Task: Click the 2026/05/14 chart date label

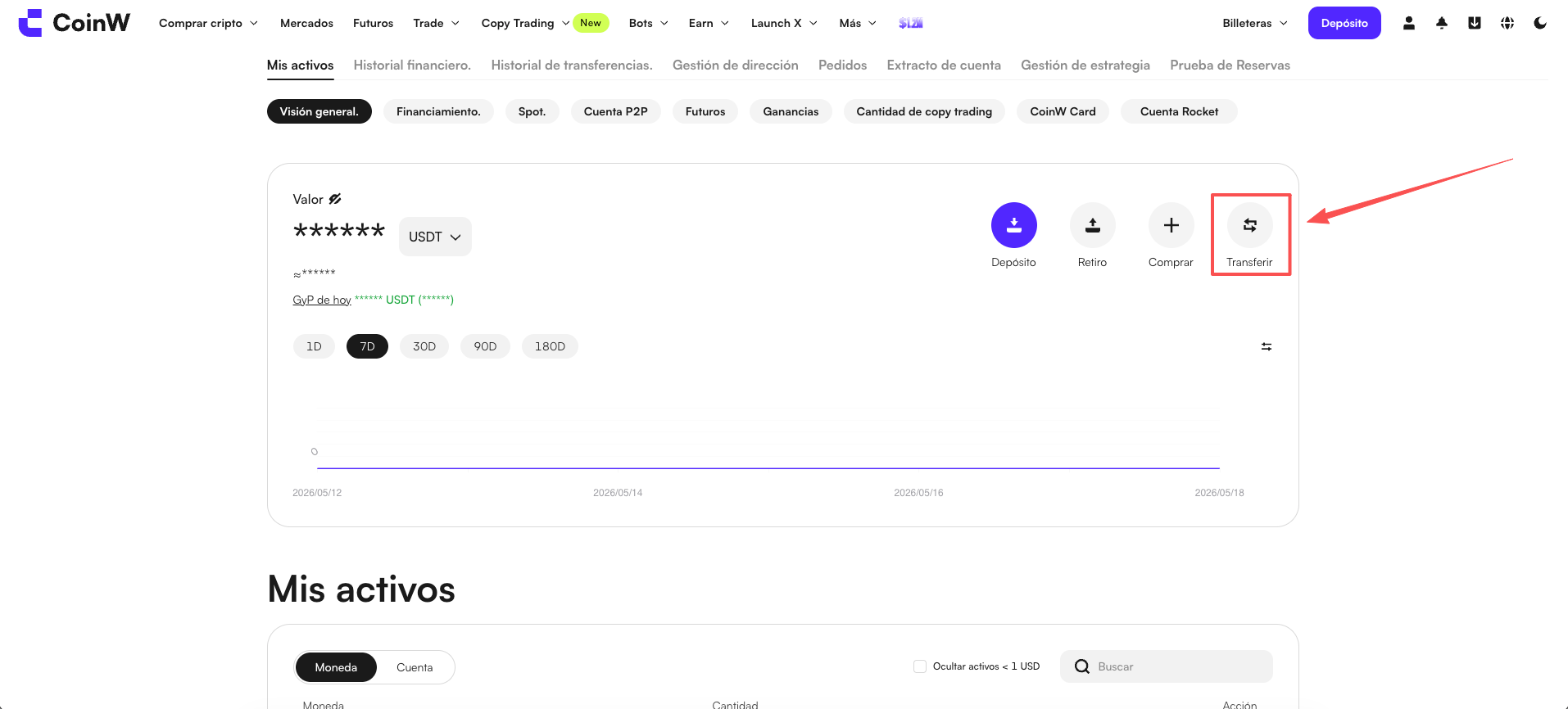Action: 618,493
